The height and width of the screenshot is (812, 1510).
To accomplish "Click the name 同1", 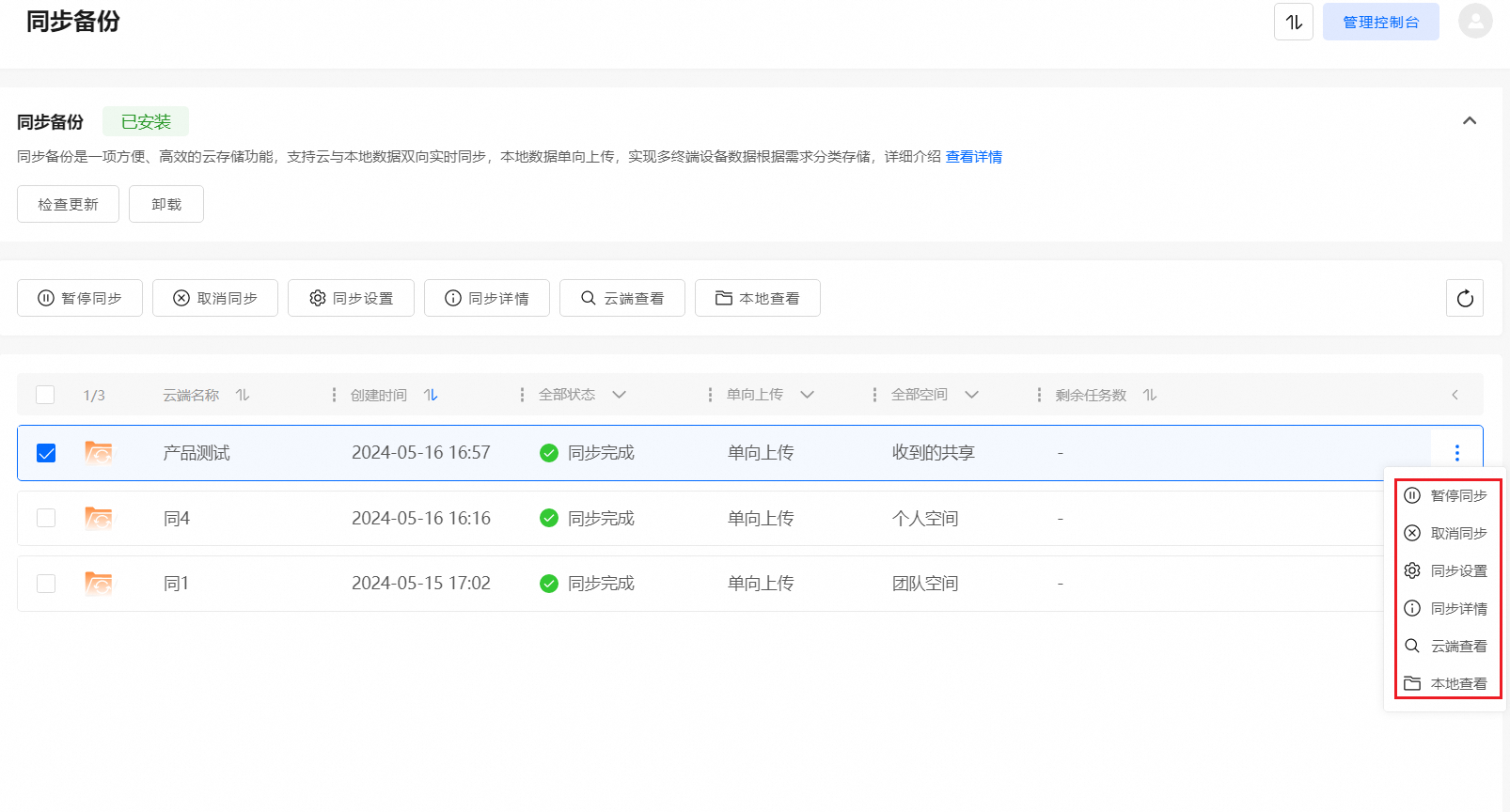I will (176, 584).
